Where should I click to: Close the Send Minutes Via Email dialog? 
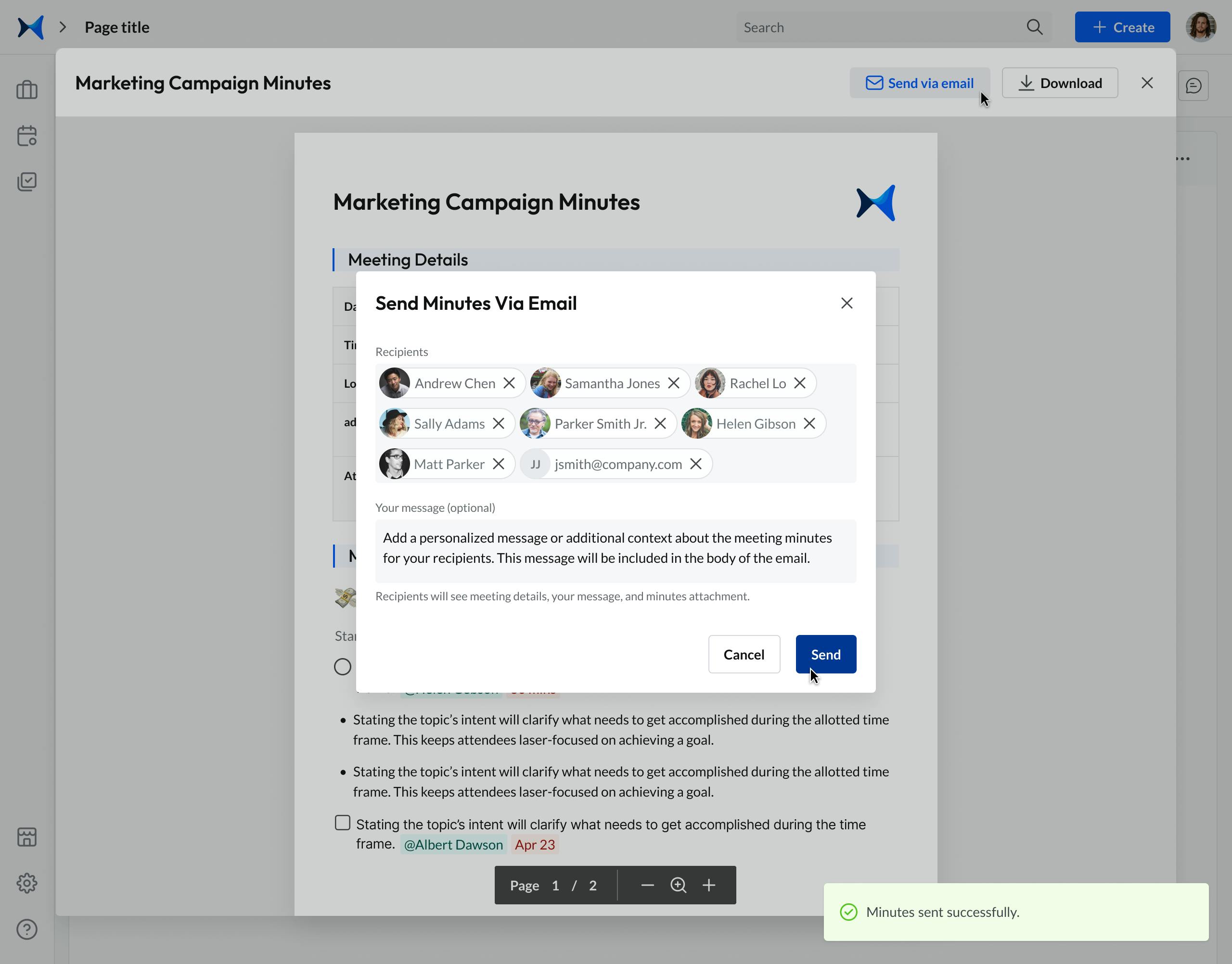pos(847,303)
